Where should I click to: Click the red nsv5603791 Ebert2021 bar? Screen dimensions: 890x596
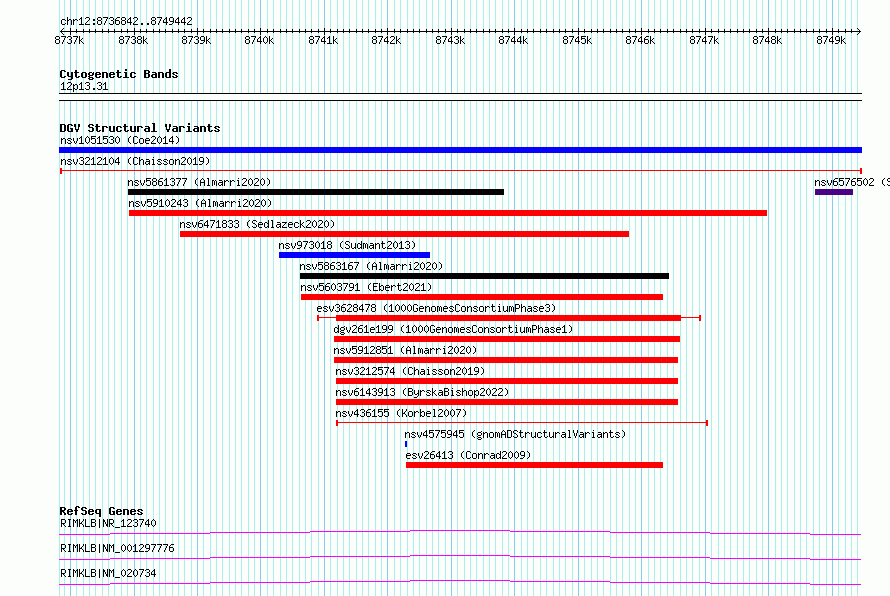click(x=482, y=297)
